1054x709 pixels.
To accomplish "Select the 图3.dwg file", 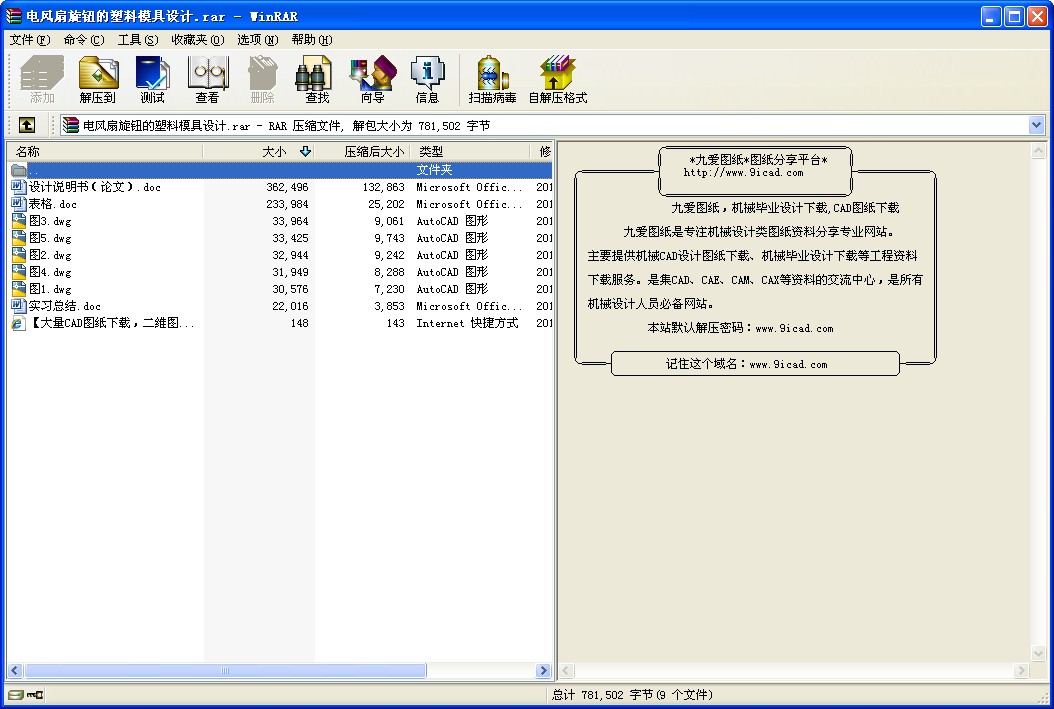I will tap(50, 221).
